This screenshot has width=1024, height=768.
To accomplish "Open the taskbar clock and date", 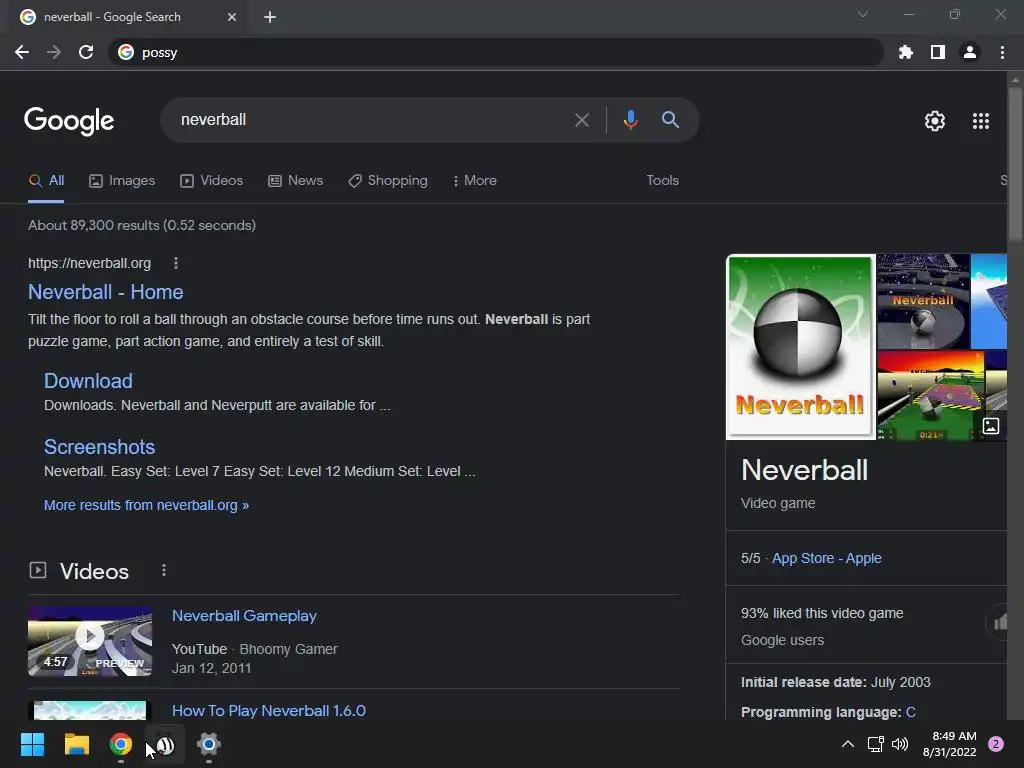I will [x=950, y=744].
